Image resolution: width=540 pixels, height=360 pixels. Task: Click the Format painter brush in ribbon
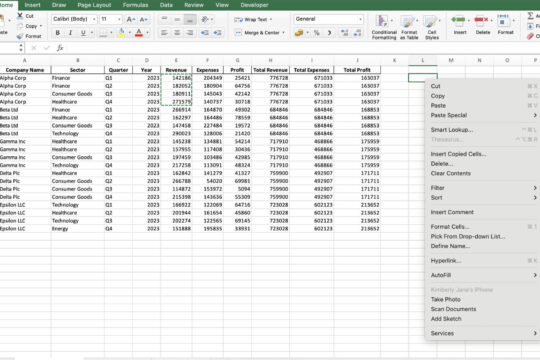tap(20, 36)
